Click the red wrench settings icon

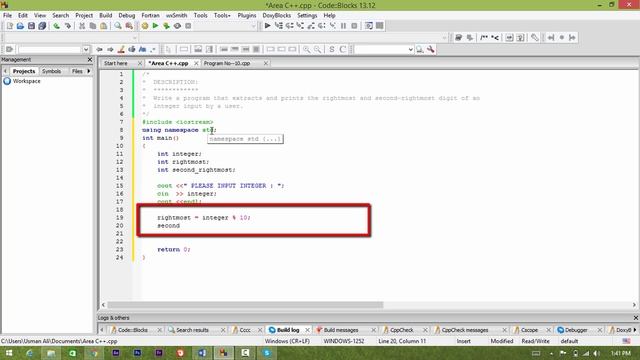click(x=431, y=49)
